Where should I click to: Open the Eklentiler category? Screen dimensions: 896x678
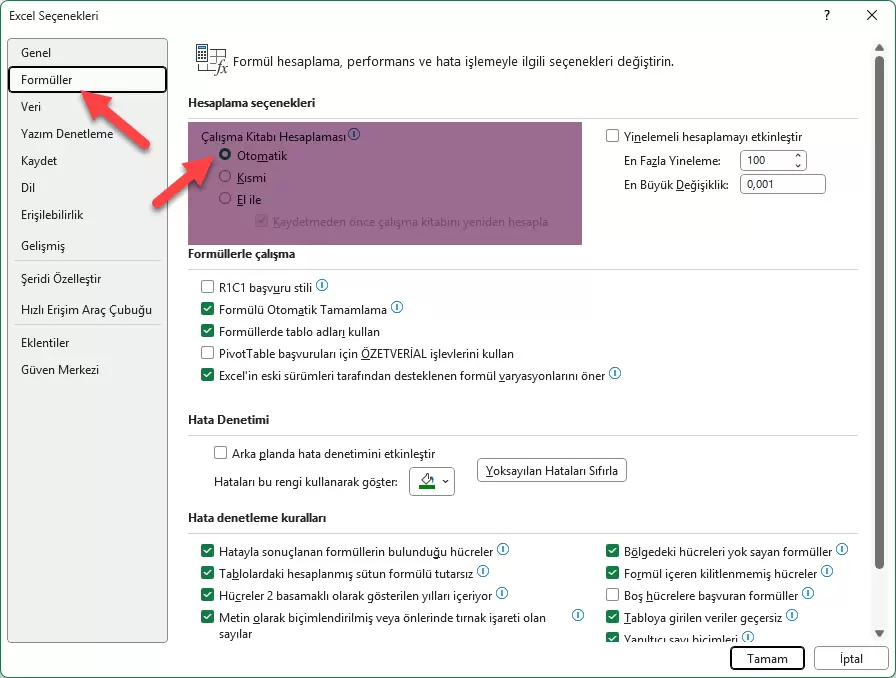pos(87,342)
